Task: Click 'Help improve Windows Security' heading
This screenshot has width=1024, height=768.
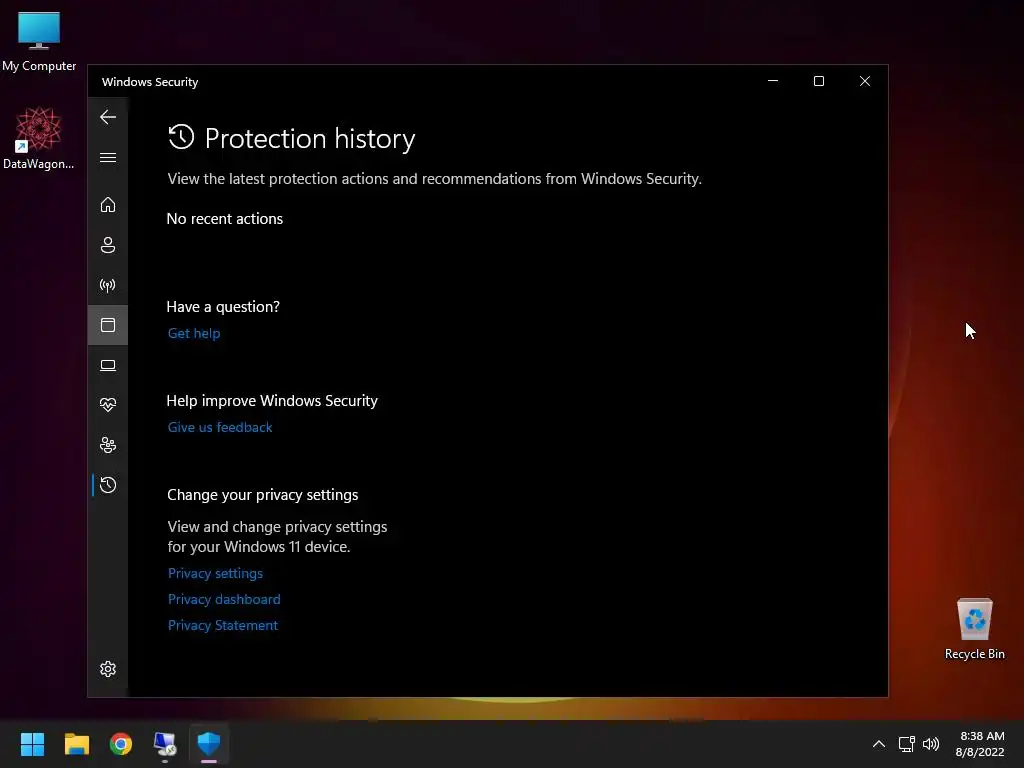Action: pyautogui.click(x=272, y=401)
